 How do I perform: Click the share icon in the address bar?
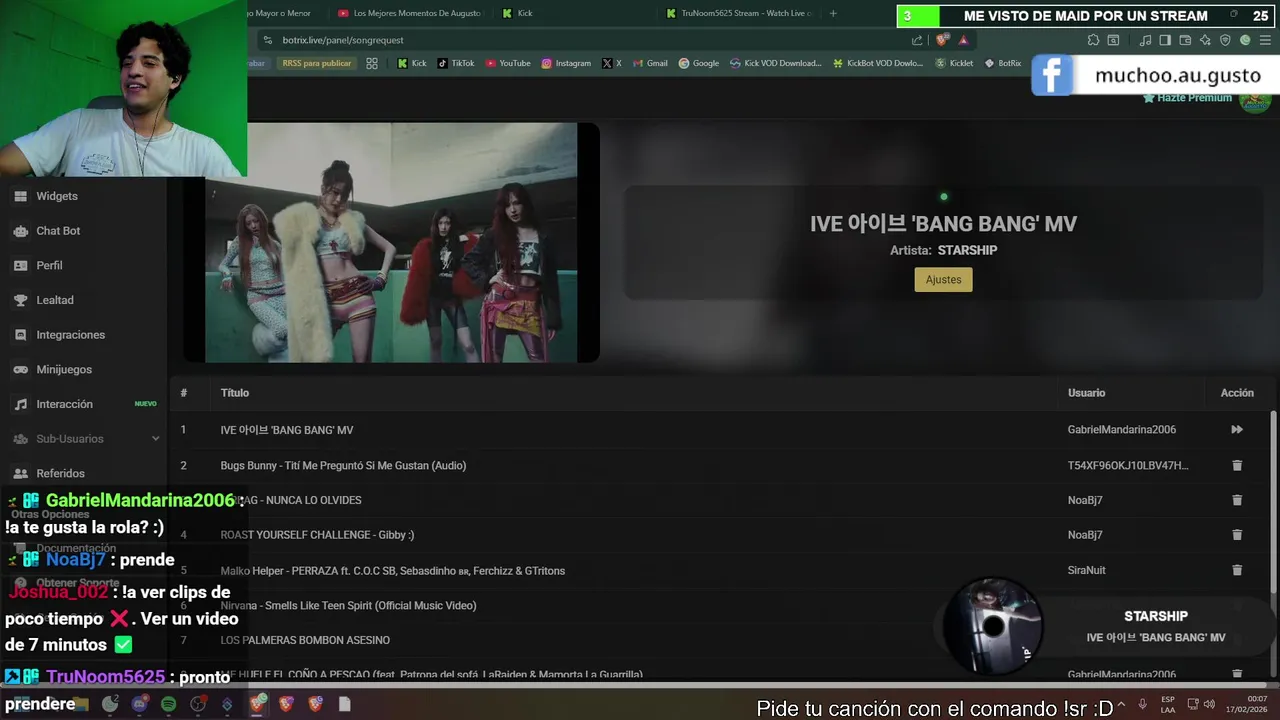point(917,40)
